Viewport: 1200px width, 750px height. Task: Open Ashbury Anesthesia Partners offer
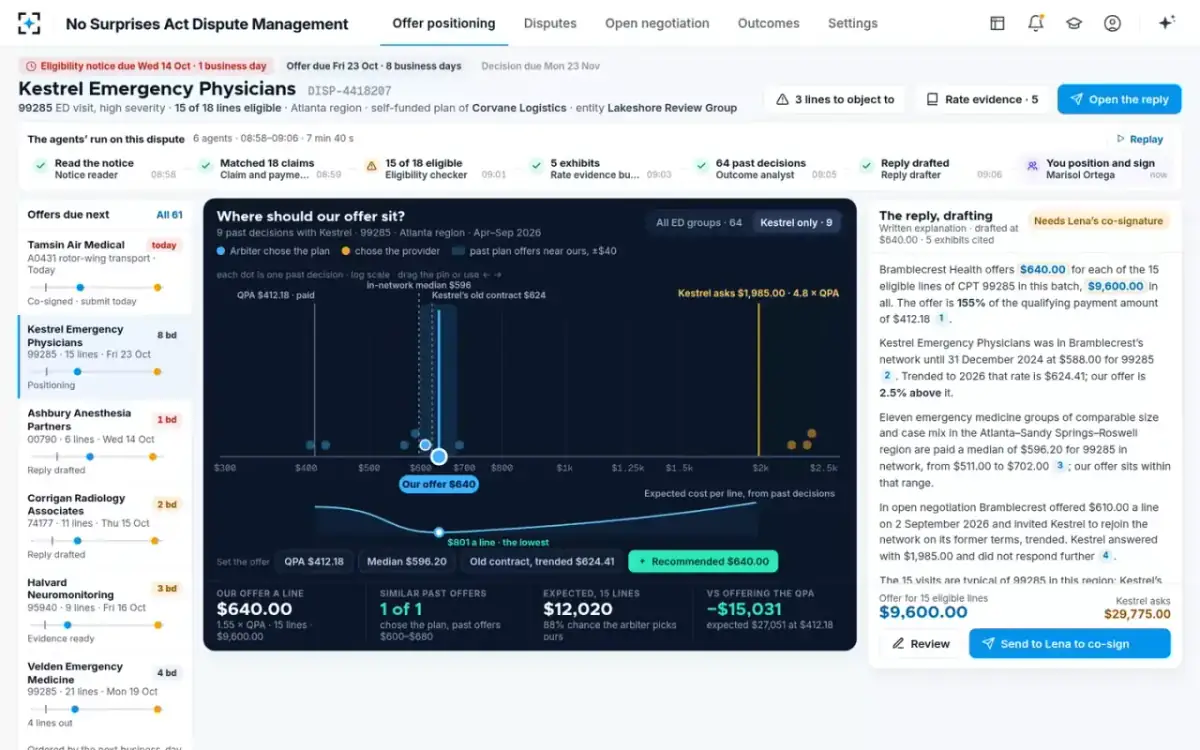[104, 441]
